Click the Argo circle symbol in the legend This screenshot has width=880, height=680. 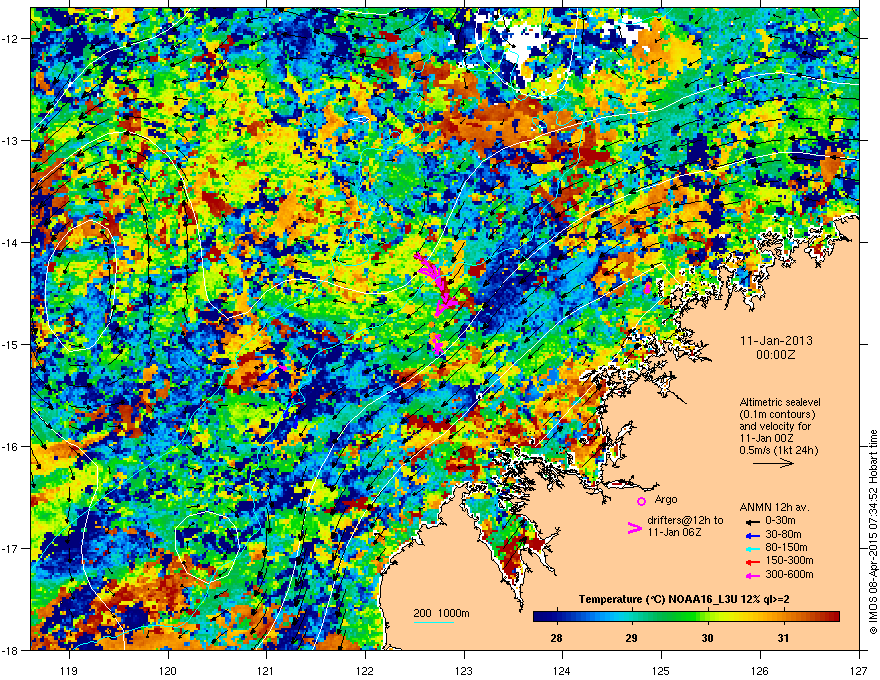pos(641,501)
